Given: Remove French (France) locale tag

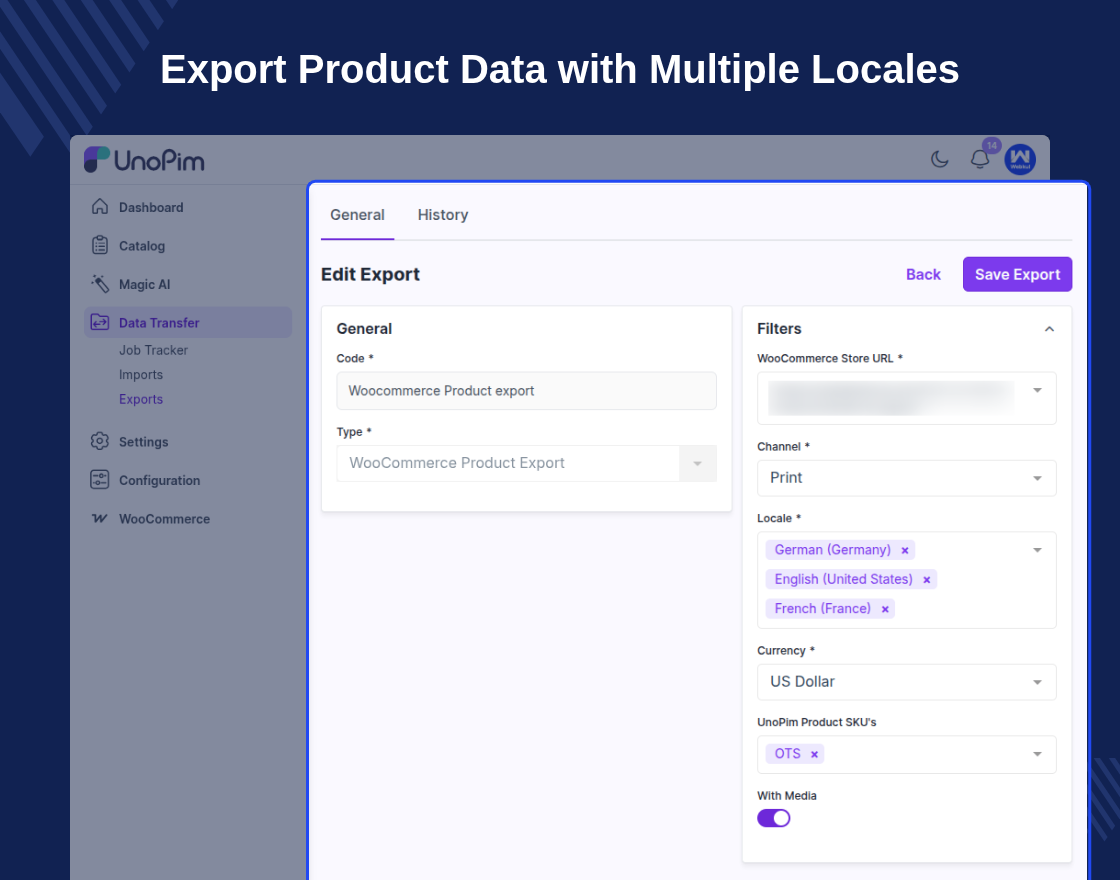Looking at the screenshot, I should pyautogui.click(x=885, y=609).
